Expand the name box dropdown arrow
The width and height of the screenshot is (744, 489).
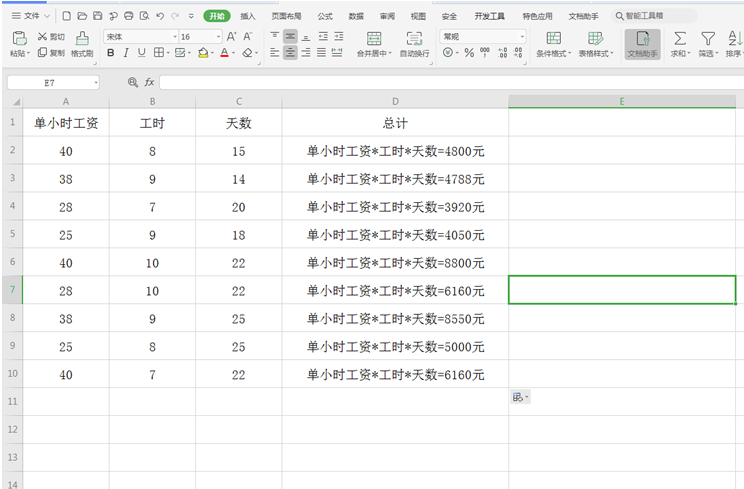(x=96, y=83)
